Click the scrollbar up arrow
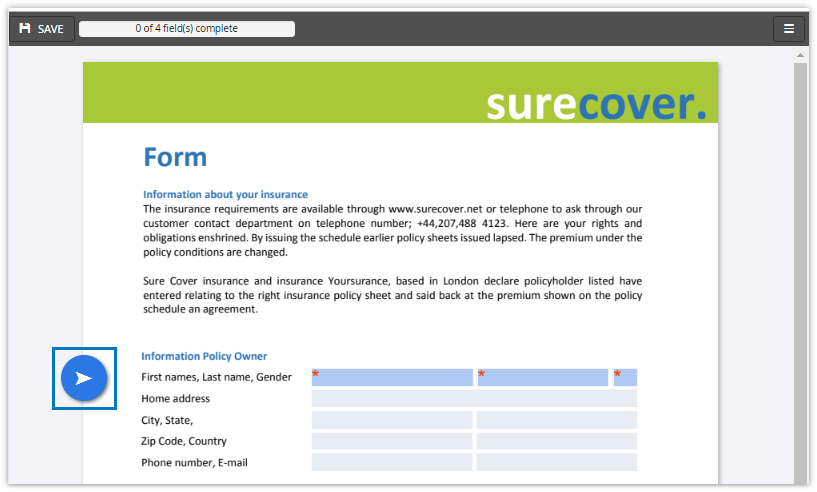Image resolution: width=817 pixels, height=492 pixels. (x=800, y=55)
